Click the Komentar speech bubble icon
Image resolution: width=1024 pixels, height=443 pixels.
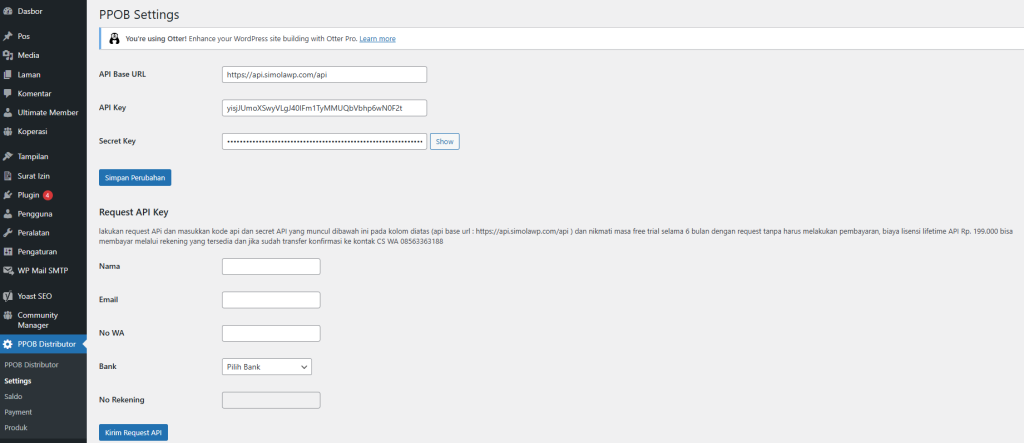pos(8,93)
